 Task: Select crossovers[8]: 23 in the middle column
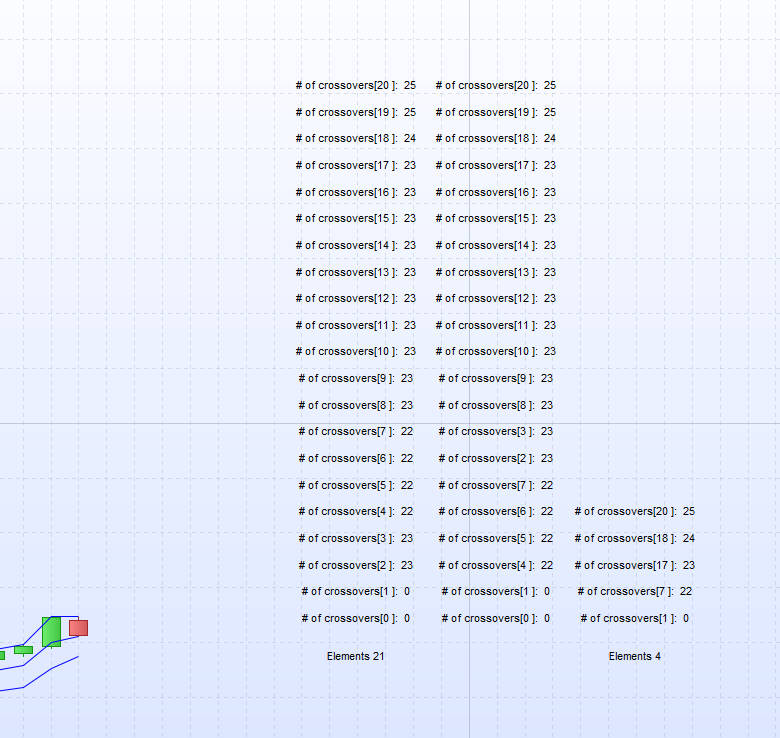click(495, 405)
